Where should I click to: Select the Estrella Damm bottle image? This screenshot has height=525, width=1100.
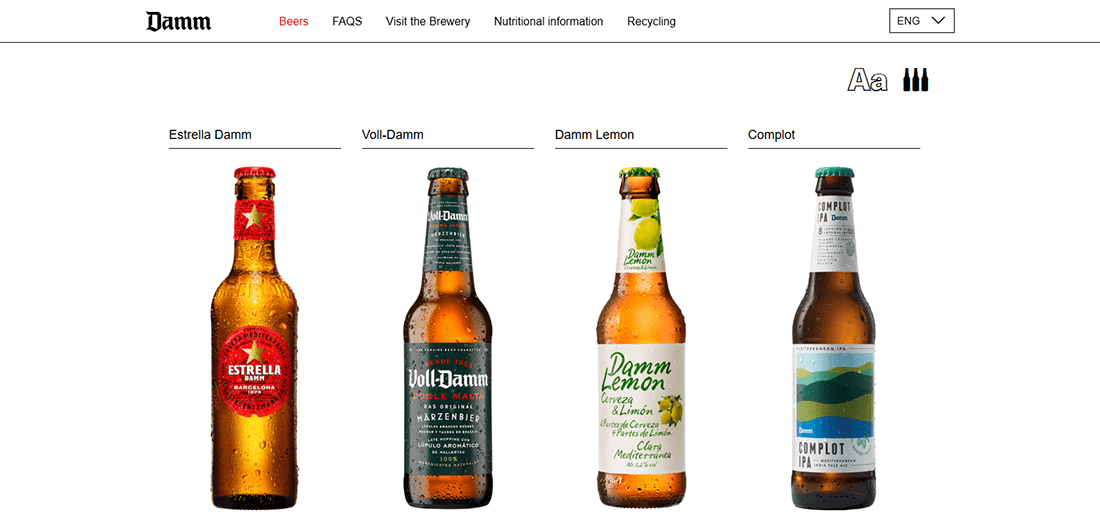255,338
